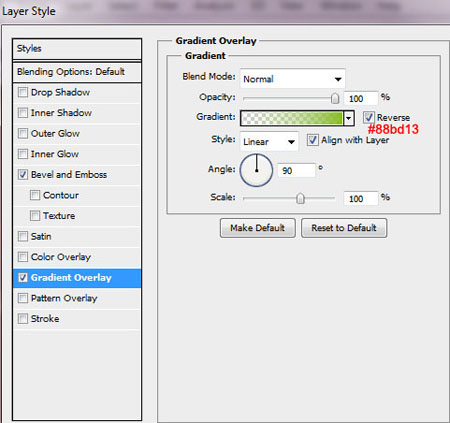This screenshot has height=423, width=450.
Task: Open the Blend Mode dropdown
Action: point(292,79)
